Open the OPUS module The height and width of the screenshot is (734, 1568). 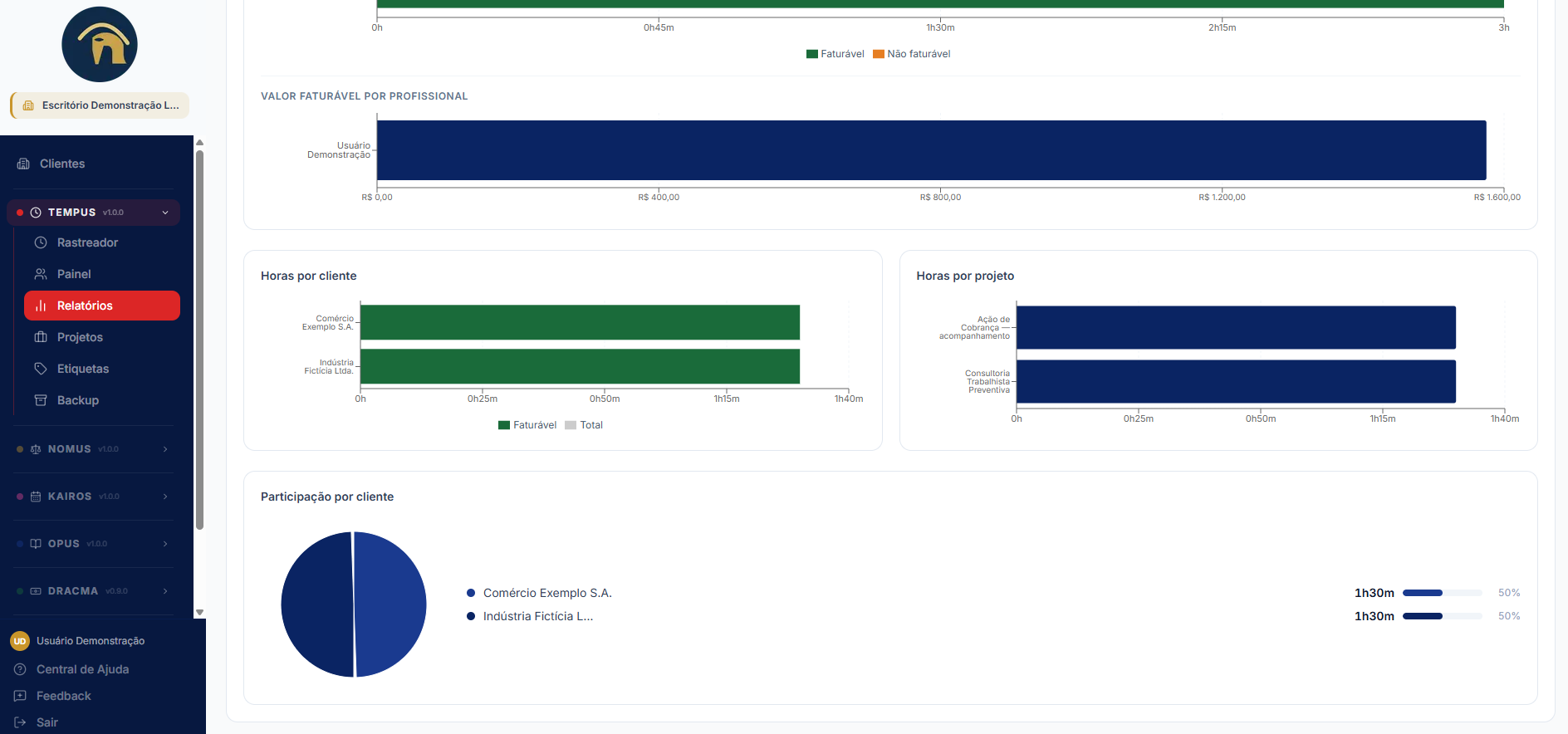(x=93, y=544)
